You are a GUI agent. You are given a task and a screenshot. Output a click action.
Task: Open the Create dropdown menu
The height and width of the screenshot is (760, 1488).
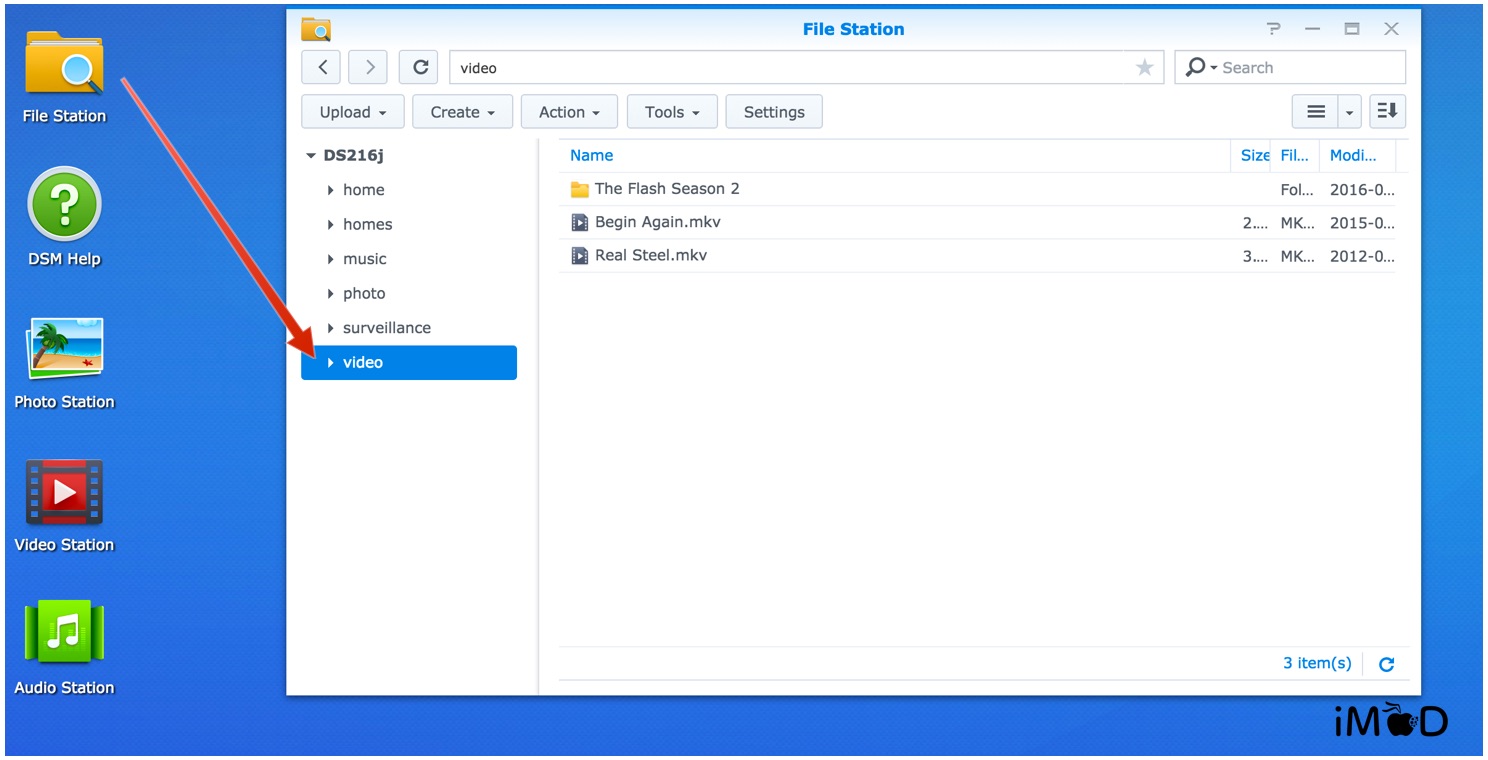tap(463, 112)
